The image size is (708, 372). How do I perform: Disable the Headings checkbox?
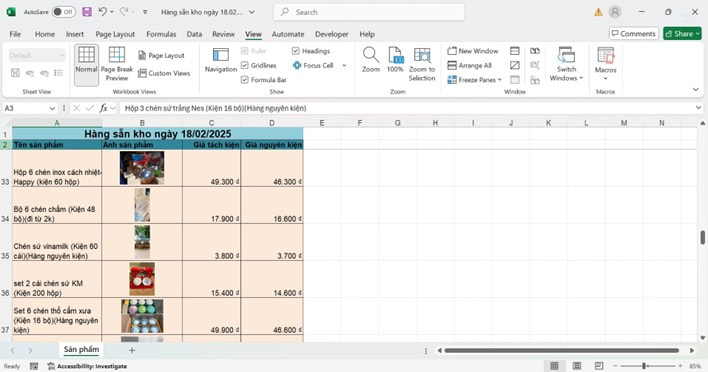296,51
